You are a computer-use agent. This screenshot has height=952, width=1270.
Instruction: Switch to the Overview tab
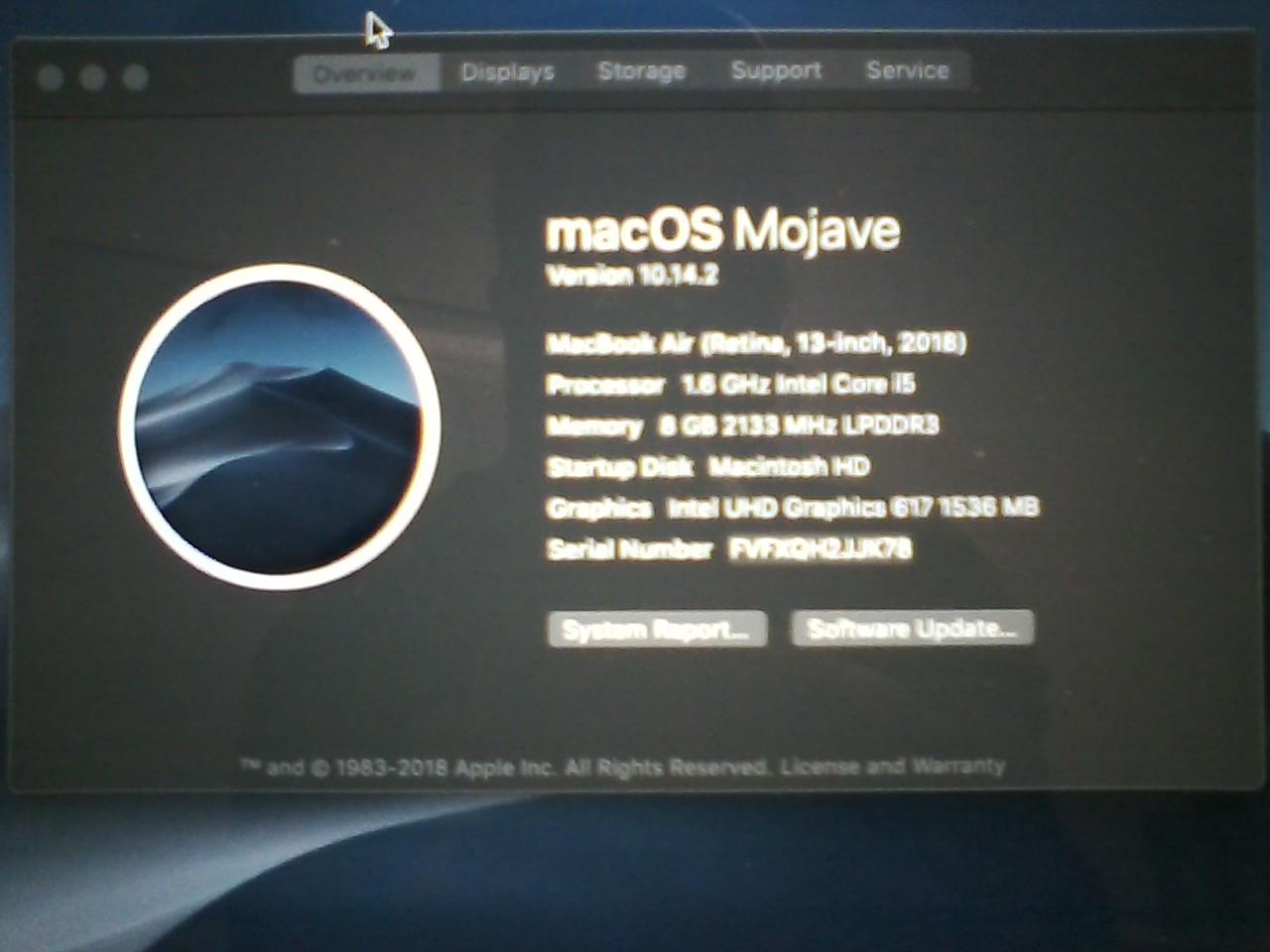366,73
